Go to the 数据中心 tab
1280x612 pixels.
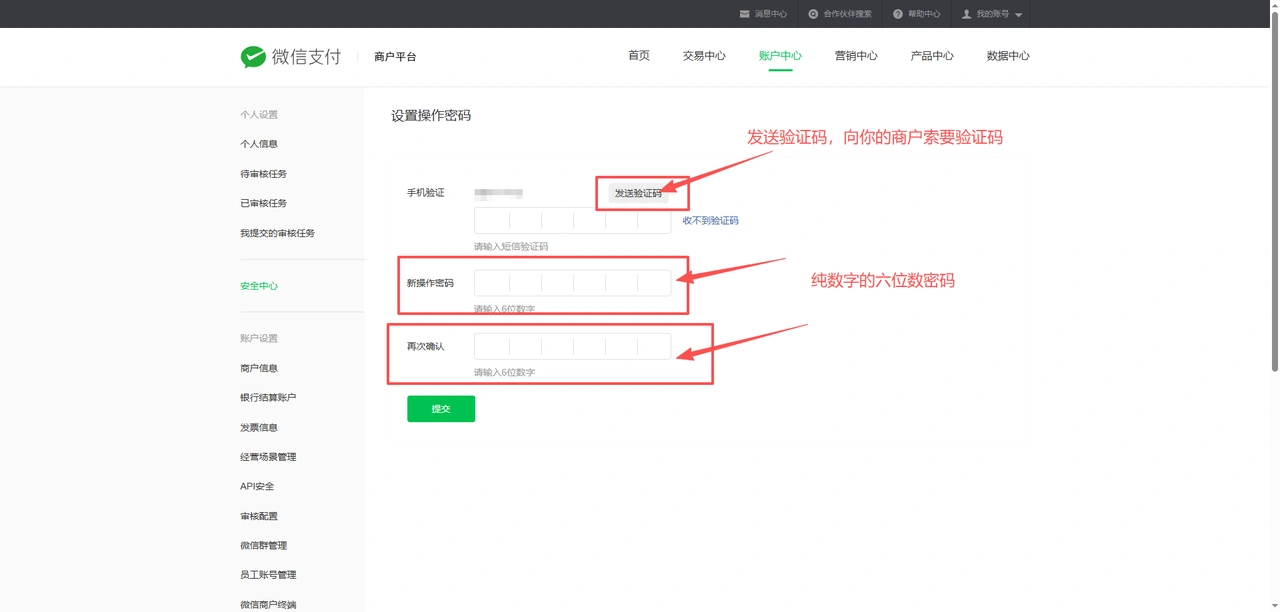pos(1008,56)
